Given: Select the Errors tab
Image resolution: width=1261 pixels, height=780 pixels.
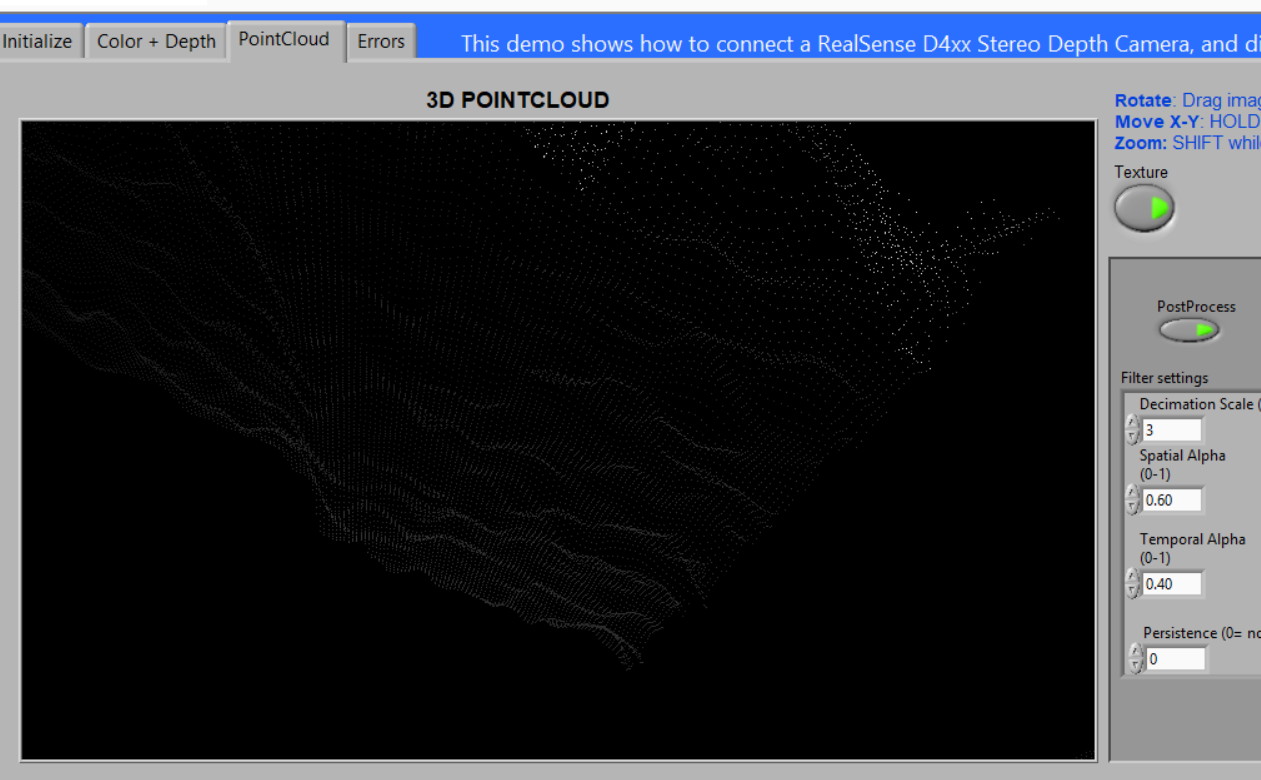Looking at the screenshot, I should tap(381, 42).
